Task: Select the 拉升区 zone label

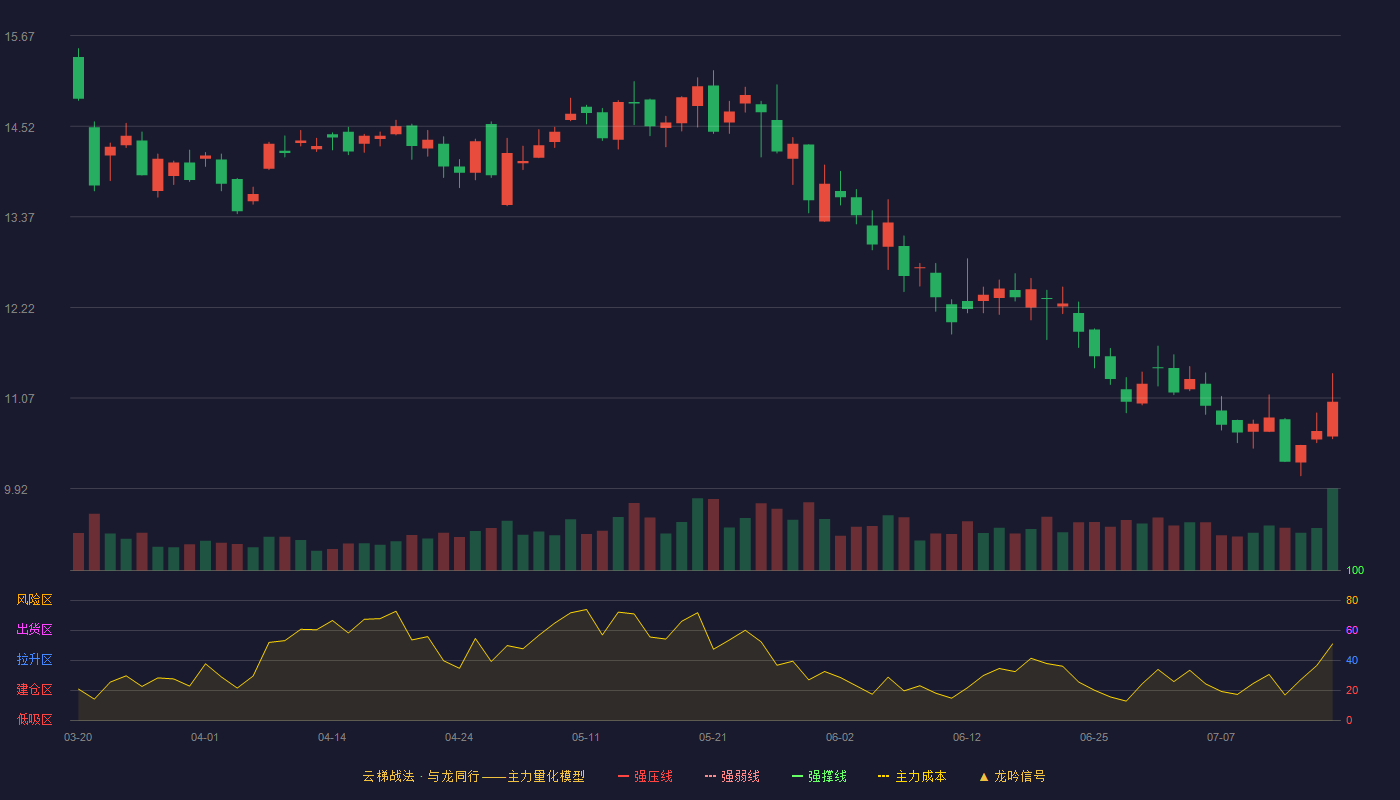Action: (34, 660)
